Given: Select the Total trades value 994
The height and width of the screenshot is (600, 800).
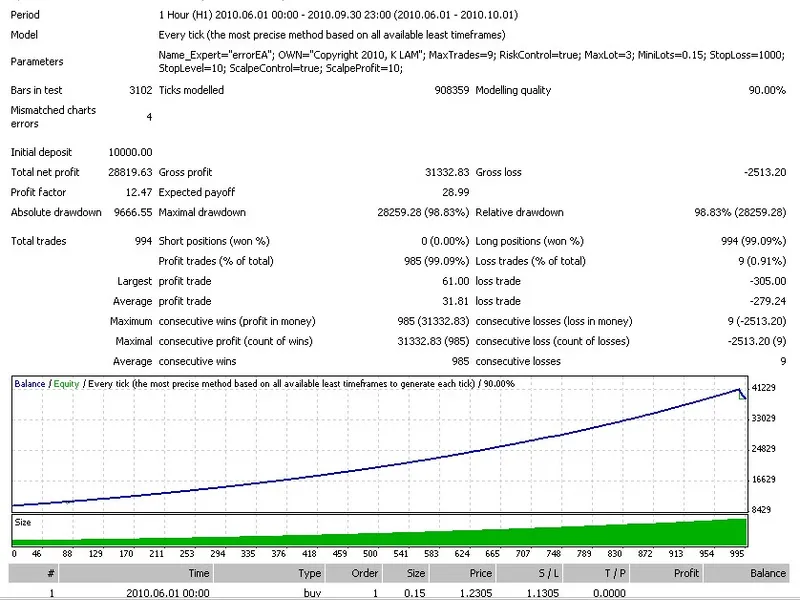Looking at the screenshot, I should click(x=143, y=241).
